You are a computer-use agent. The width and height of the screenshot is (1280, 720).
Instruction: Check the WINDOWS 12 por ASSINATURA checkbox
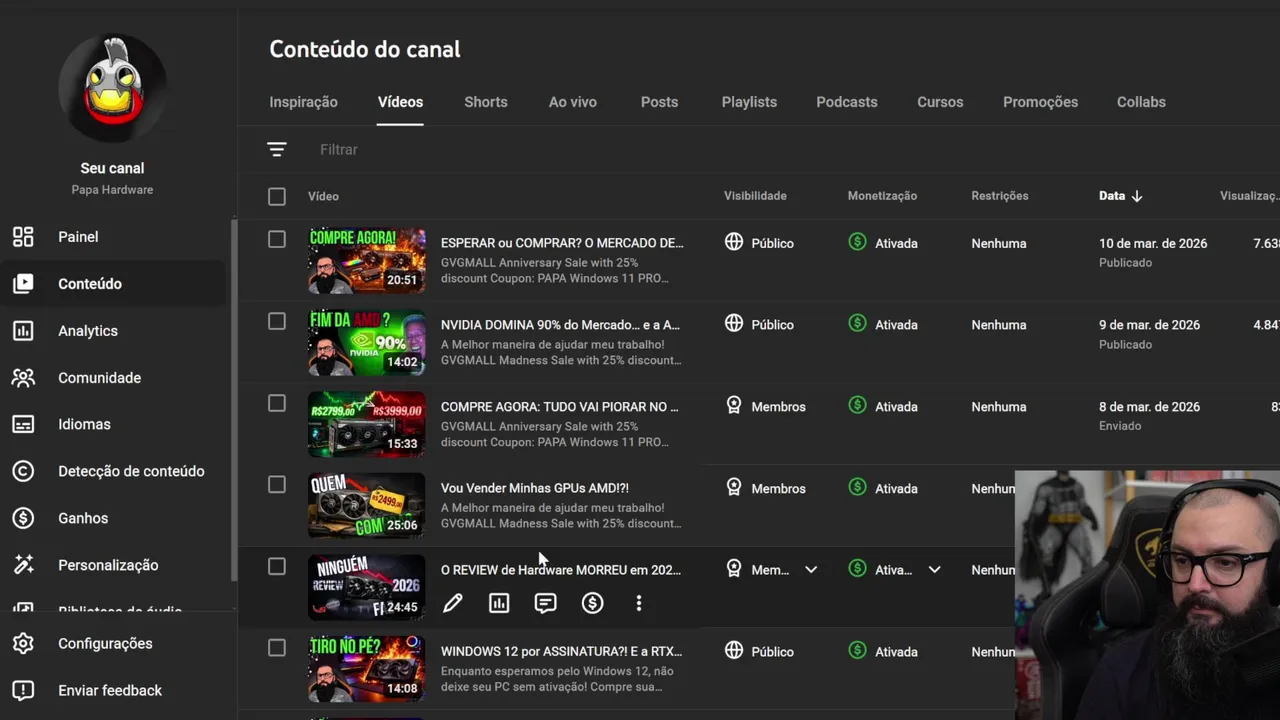click(x=277, y=648)
